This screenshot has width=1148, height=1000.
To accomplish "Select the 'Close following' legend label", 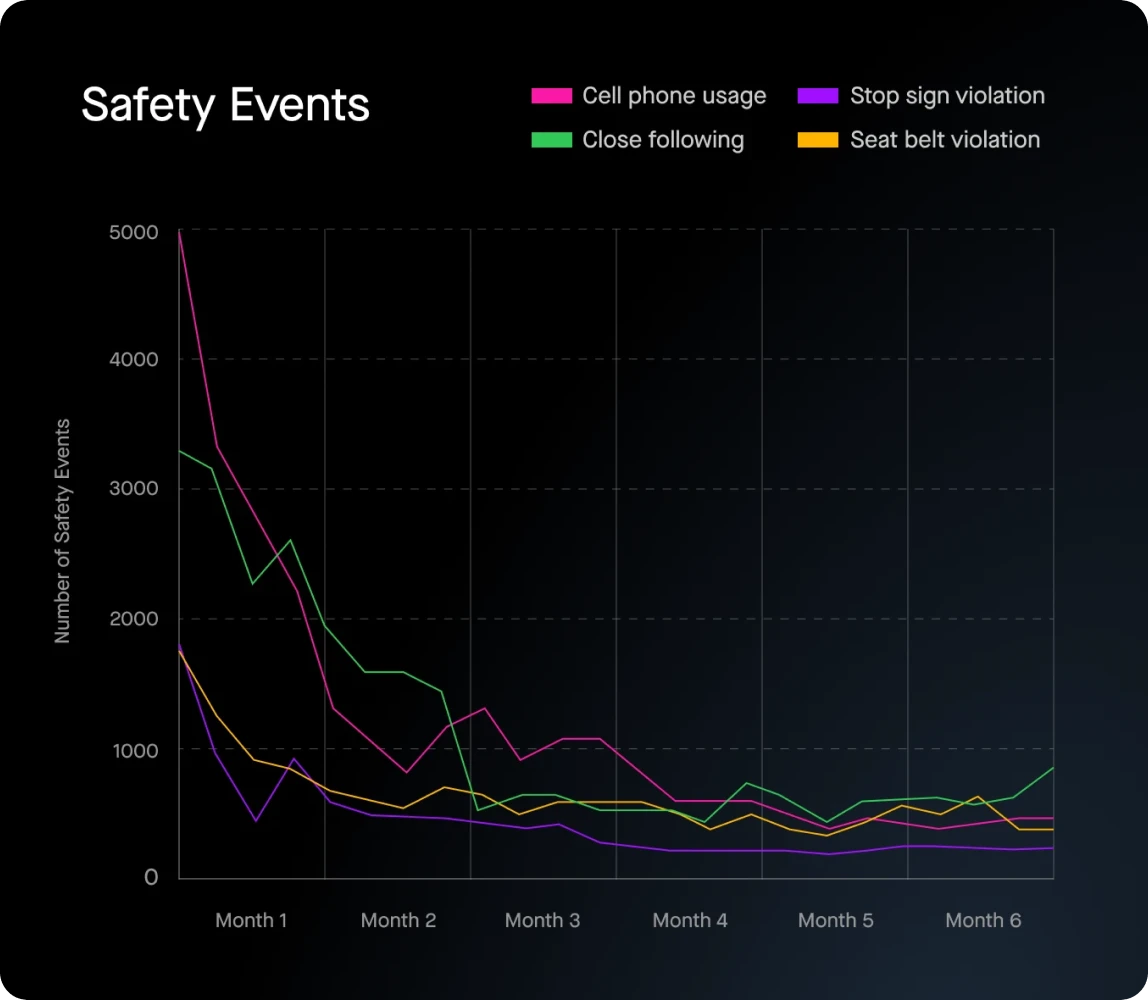I will coord(663,140).
